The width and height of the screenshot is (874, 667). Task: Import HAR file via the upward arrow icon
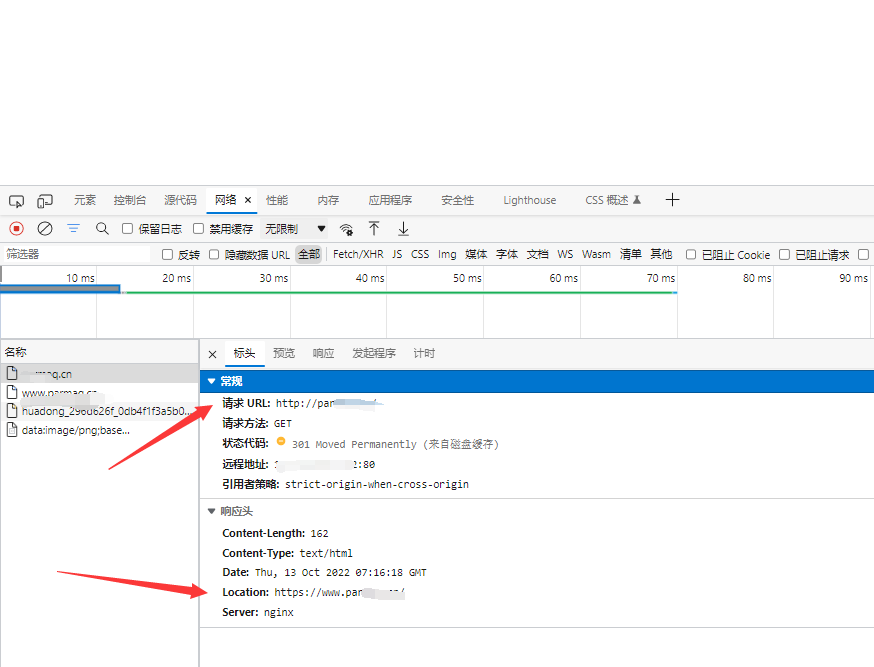pyautogui.click(x=374, y=229)
